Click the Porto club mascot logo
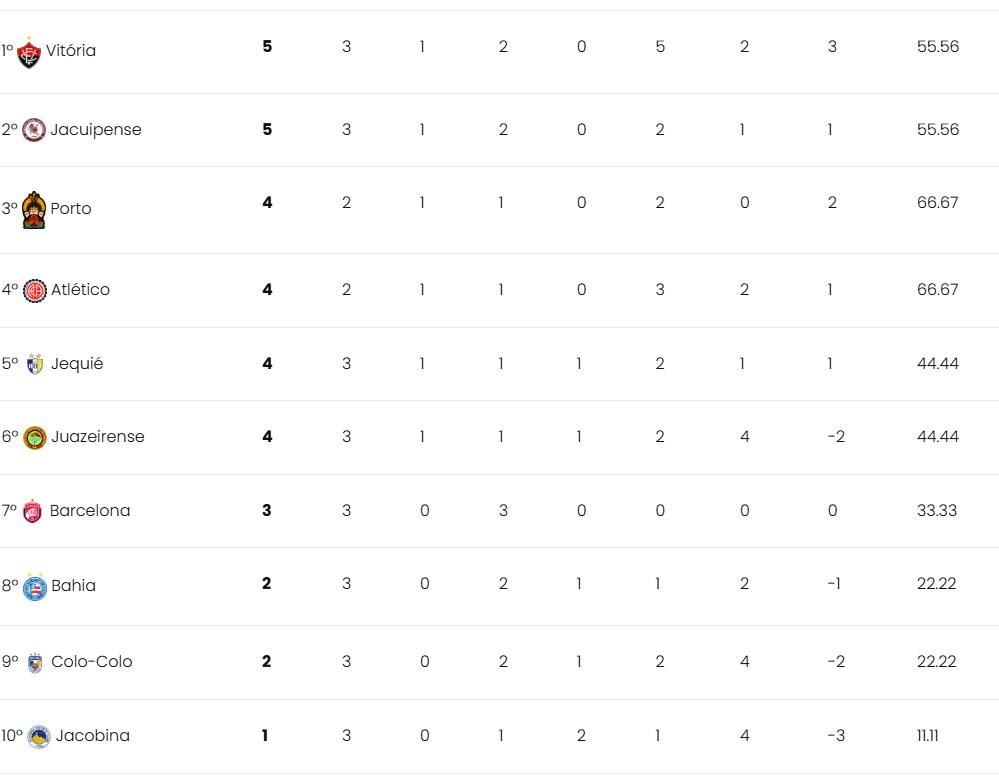Image resolution: width=999 pixels, height=783 pixels. click(34, 210)
